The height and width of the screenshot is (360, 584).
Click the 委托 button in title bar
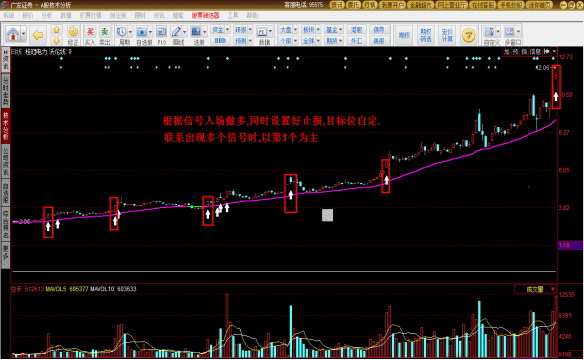pos(353,5)
